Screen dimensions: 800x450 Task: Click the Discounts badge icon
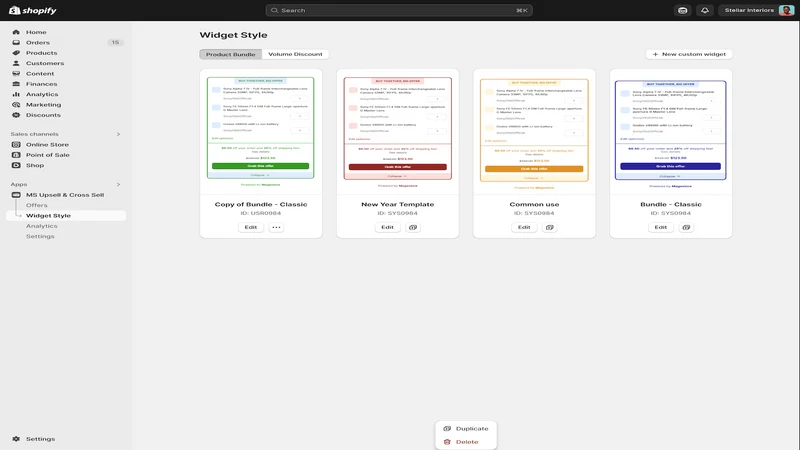point(16,115)
